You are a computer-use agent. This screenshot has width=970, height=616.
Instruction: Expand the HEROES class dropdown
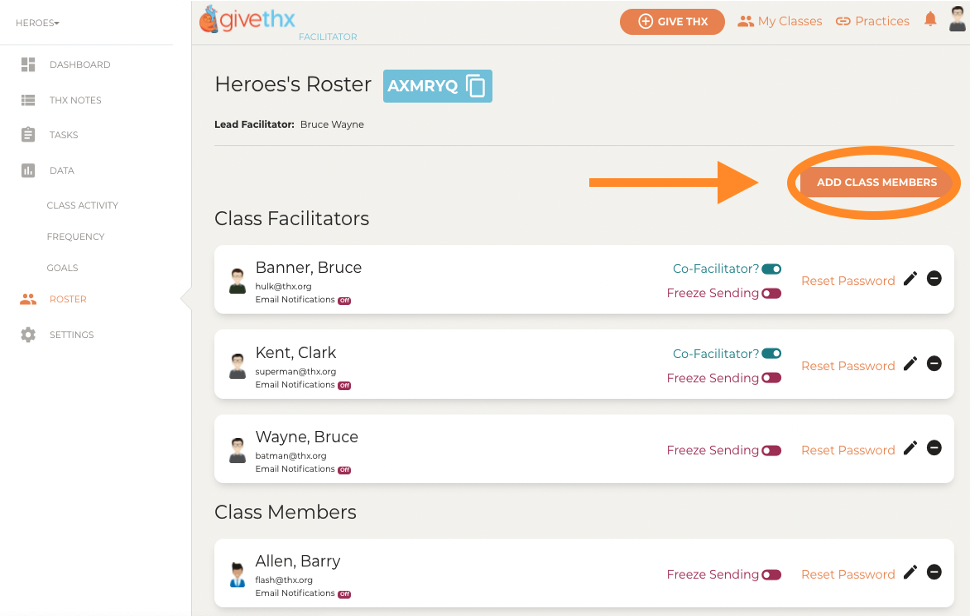coord(37,23)
